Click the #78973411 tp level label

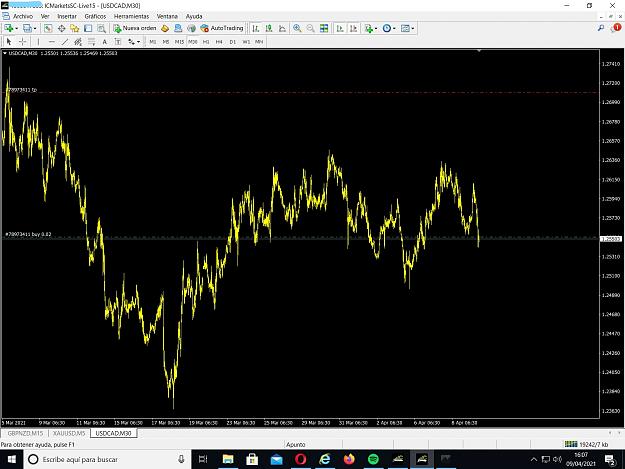tap(22, 90)
